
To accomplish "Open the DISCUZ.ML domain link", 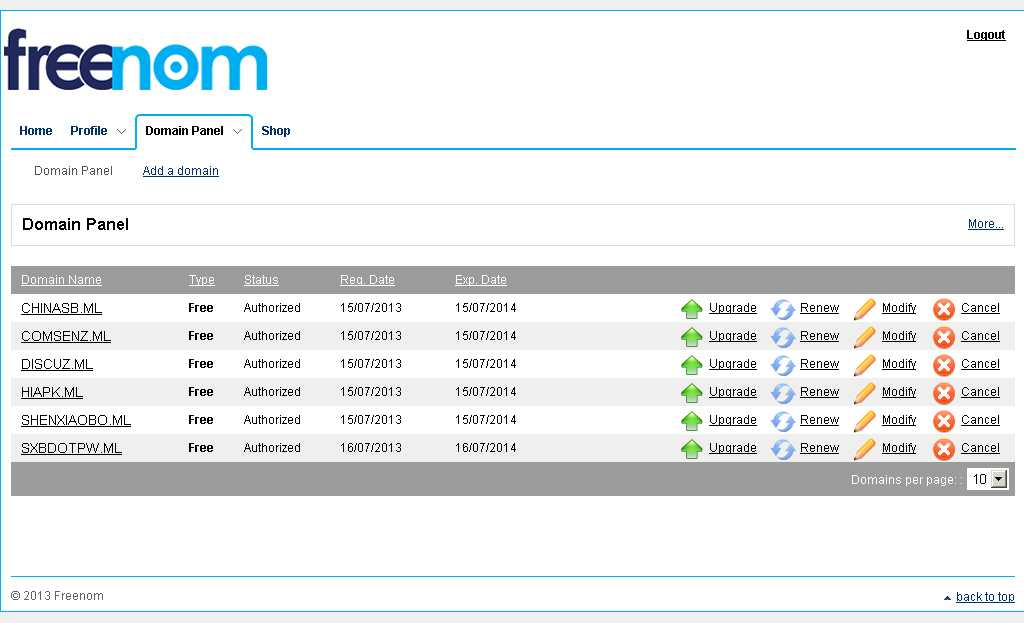I will pyautogui.click(x=57, y=364).
